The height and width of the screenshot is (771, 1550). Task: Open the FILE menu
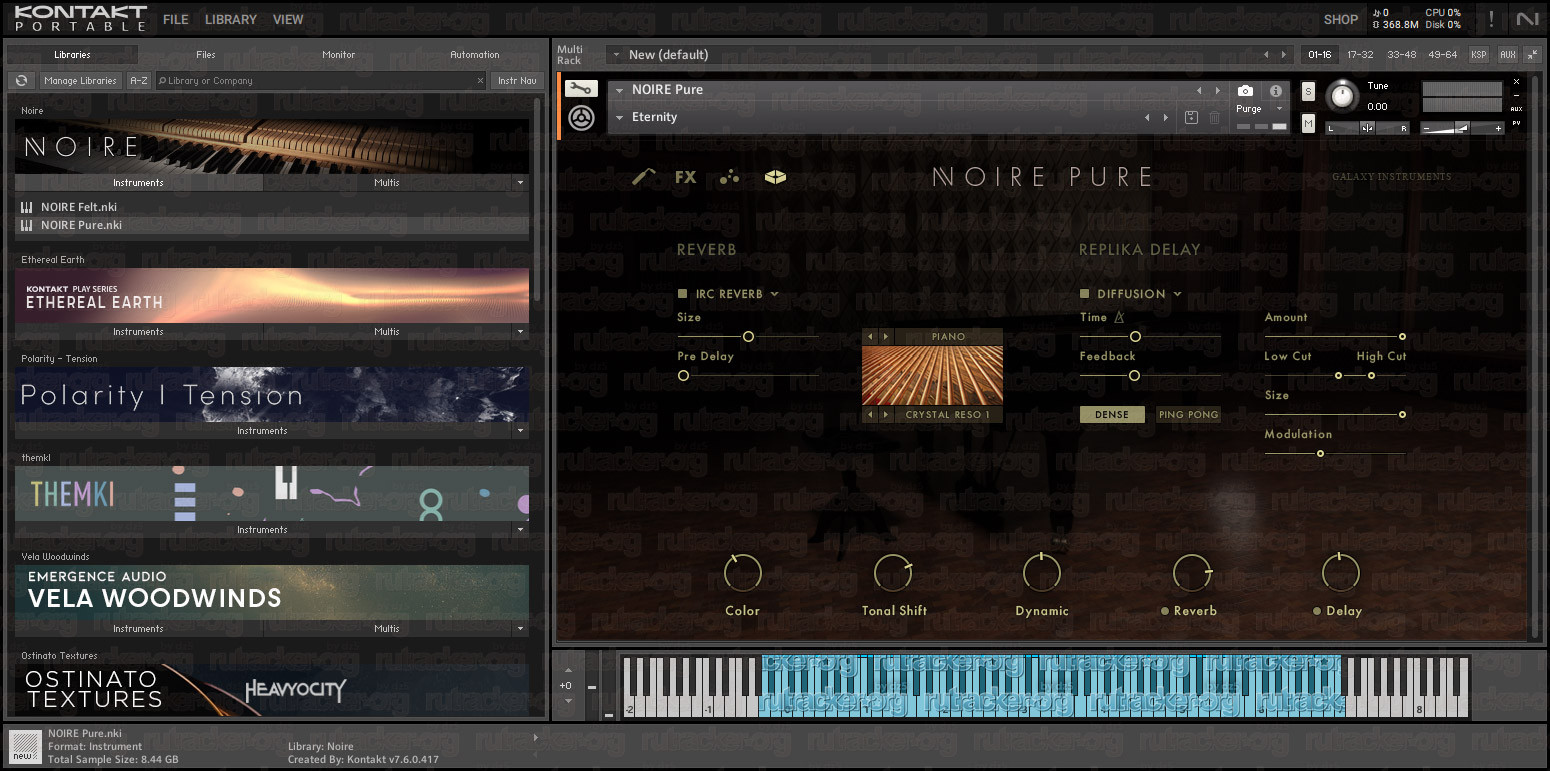pyautogui.click(x=176, y=19)
